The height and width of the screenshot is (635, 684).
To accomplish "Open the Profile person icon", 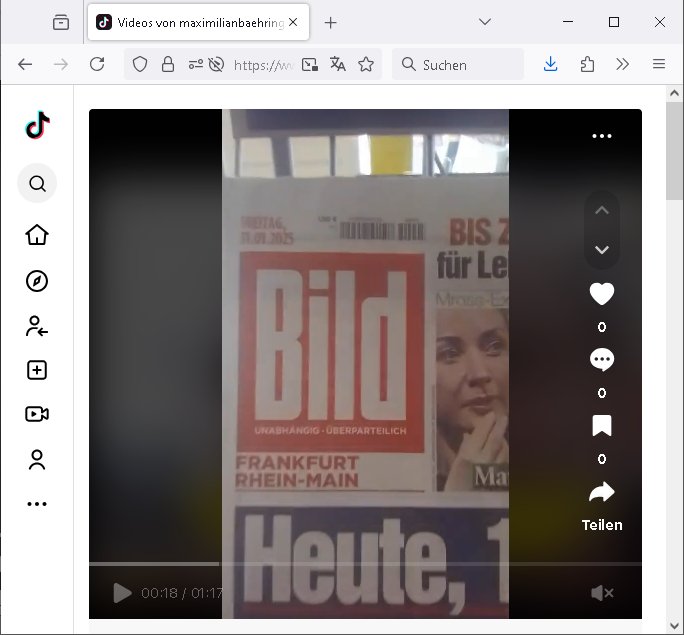I will coord(37,460).
